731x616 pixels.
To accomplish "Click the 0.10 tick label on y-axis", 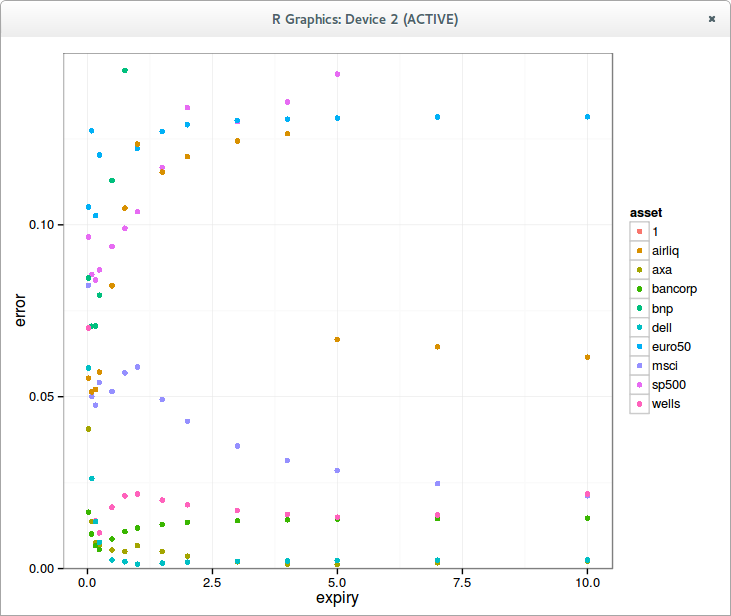I will coord(41,225).
